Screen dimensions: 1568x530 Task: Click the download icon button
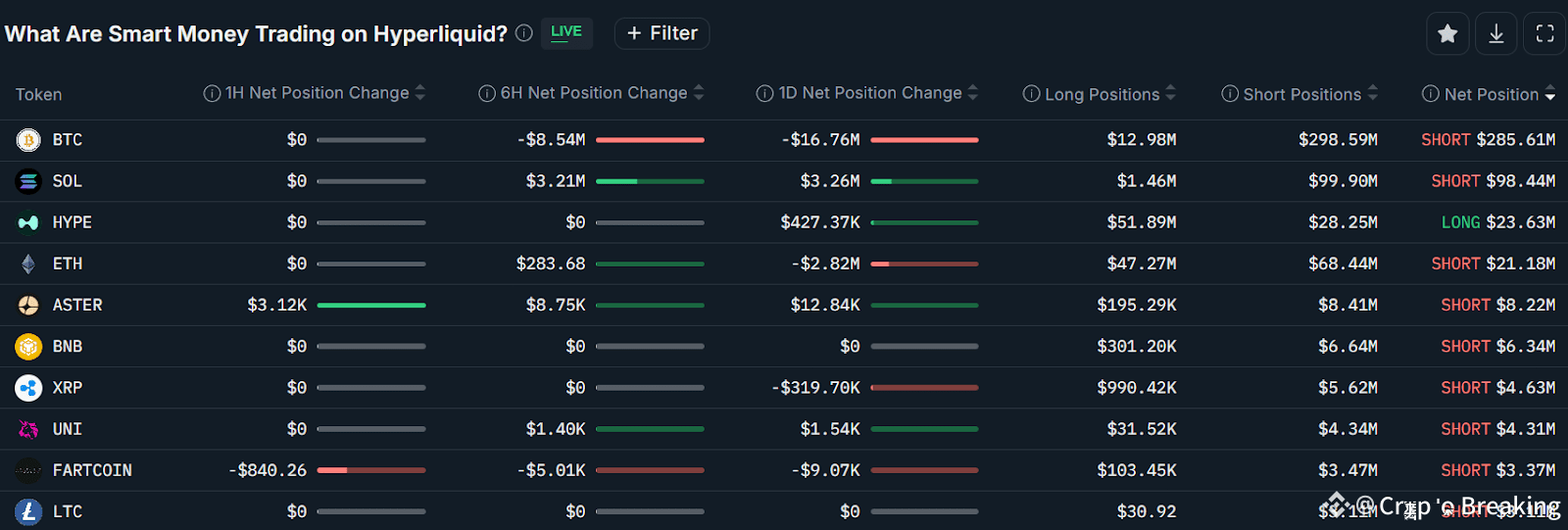tap(1496, 34)
